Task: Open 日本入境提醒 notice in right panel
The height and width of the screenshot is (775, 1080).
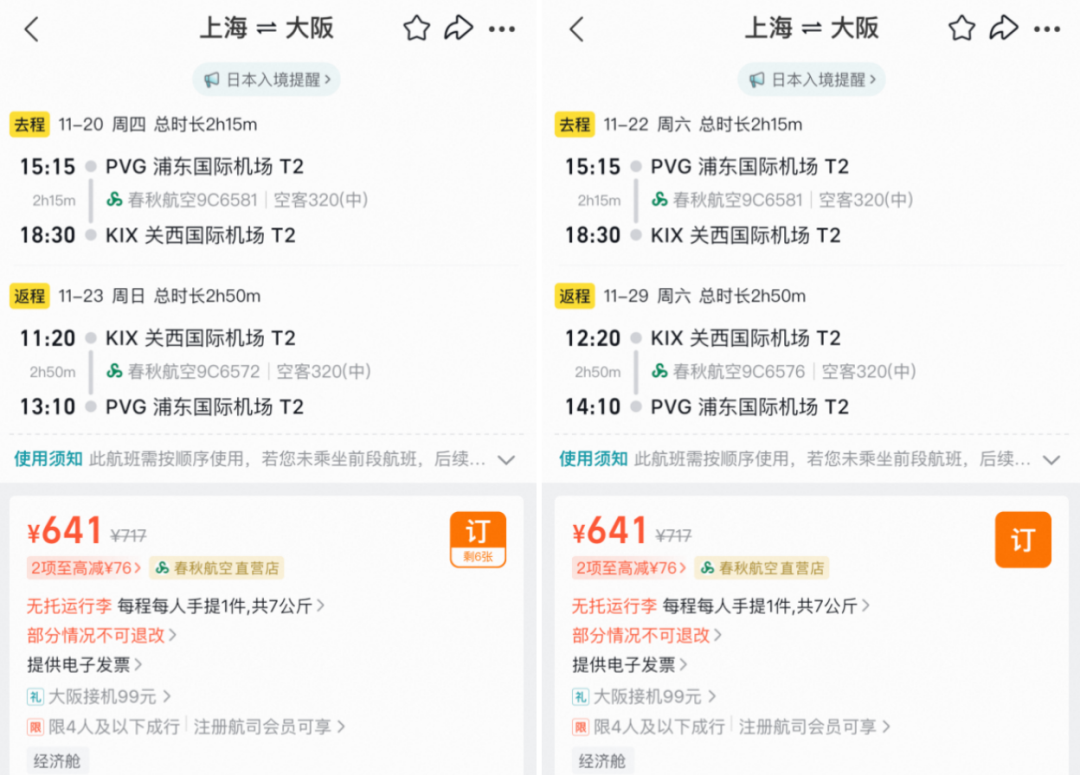Action: (812, 80)
